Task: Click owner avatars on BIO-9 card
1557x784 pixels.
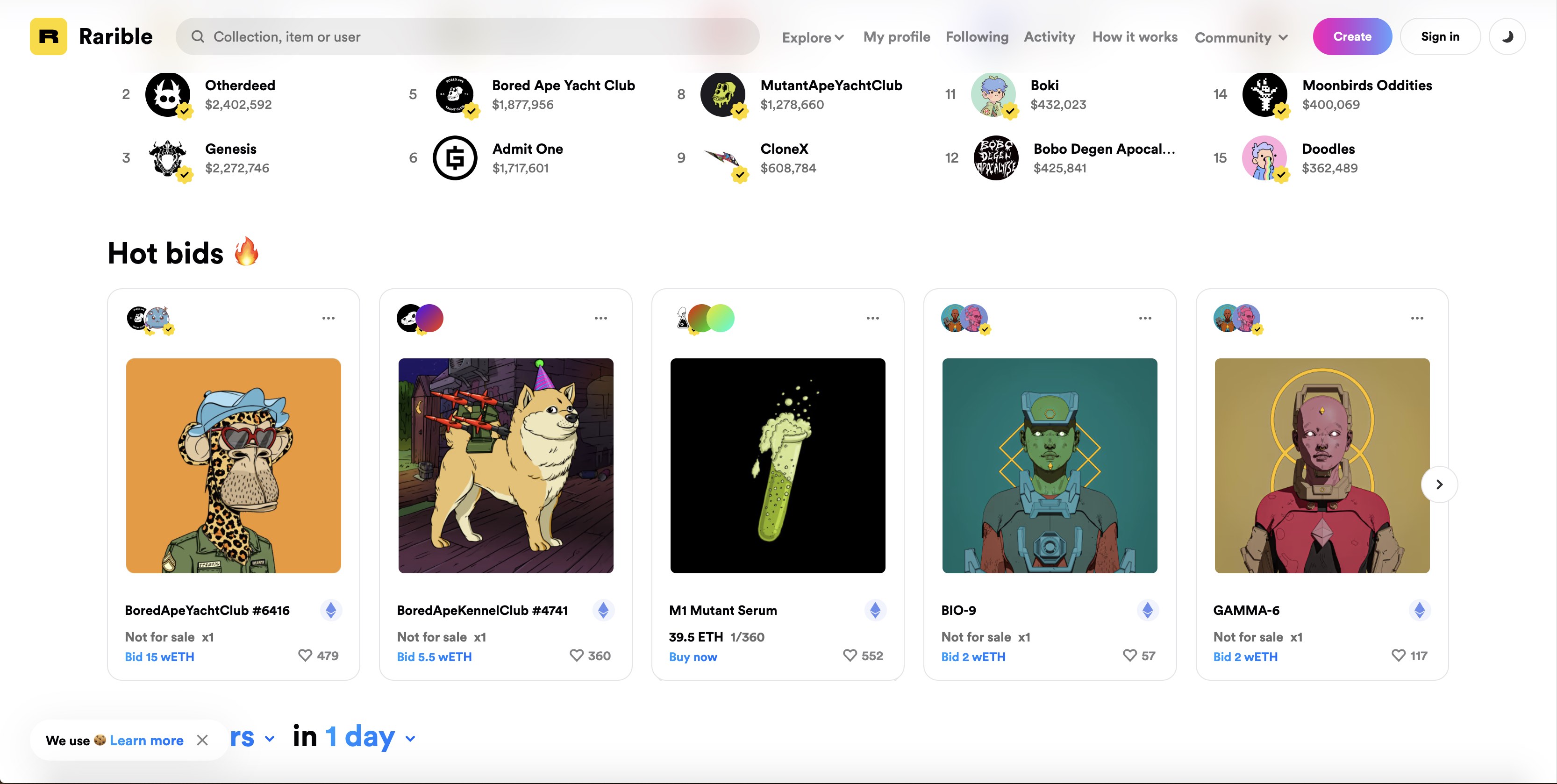Action: coord(966,319)
